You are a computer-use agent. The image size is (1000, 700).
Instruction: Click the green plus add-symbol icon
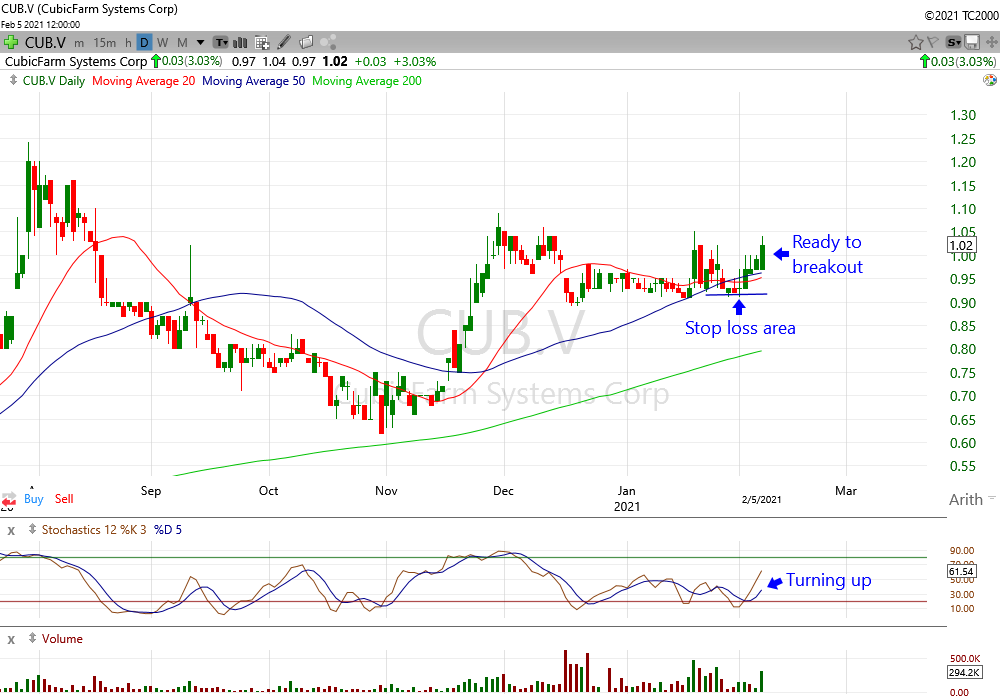10,43
